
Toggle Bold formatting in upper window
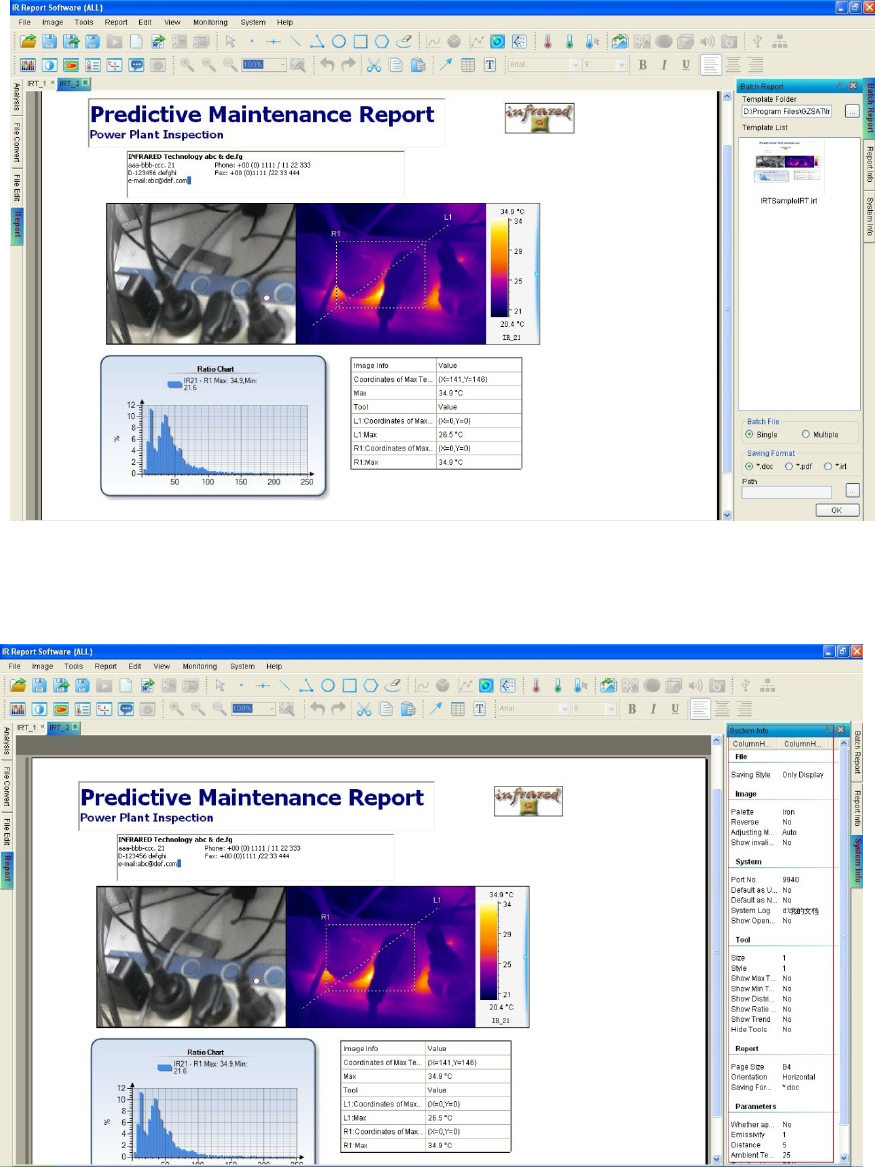(x=643, y=65)
